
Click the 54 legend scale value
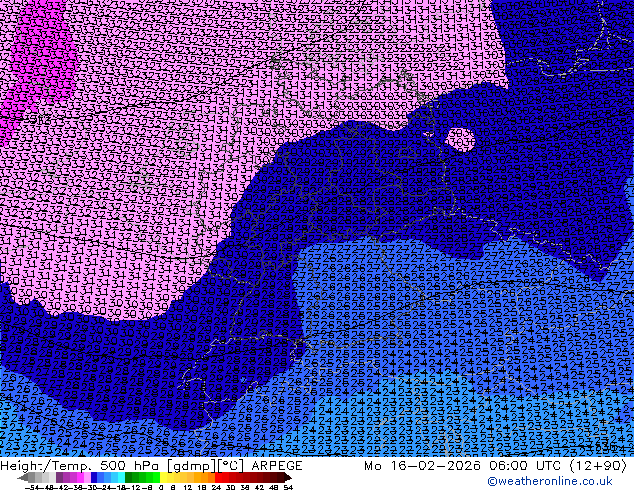288,487
